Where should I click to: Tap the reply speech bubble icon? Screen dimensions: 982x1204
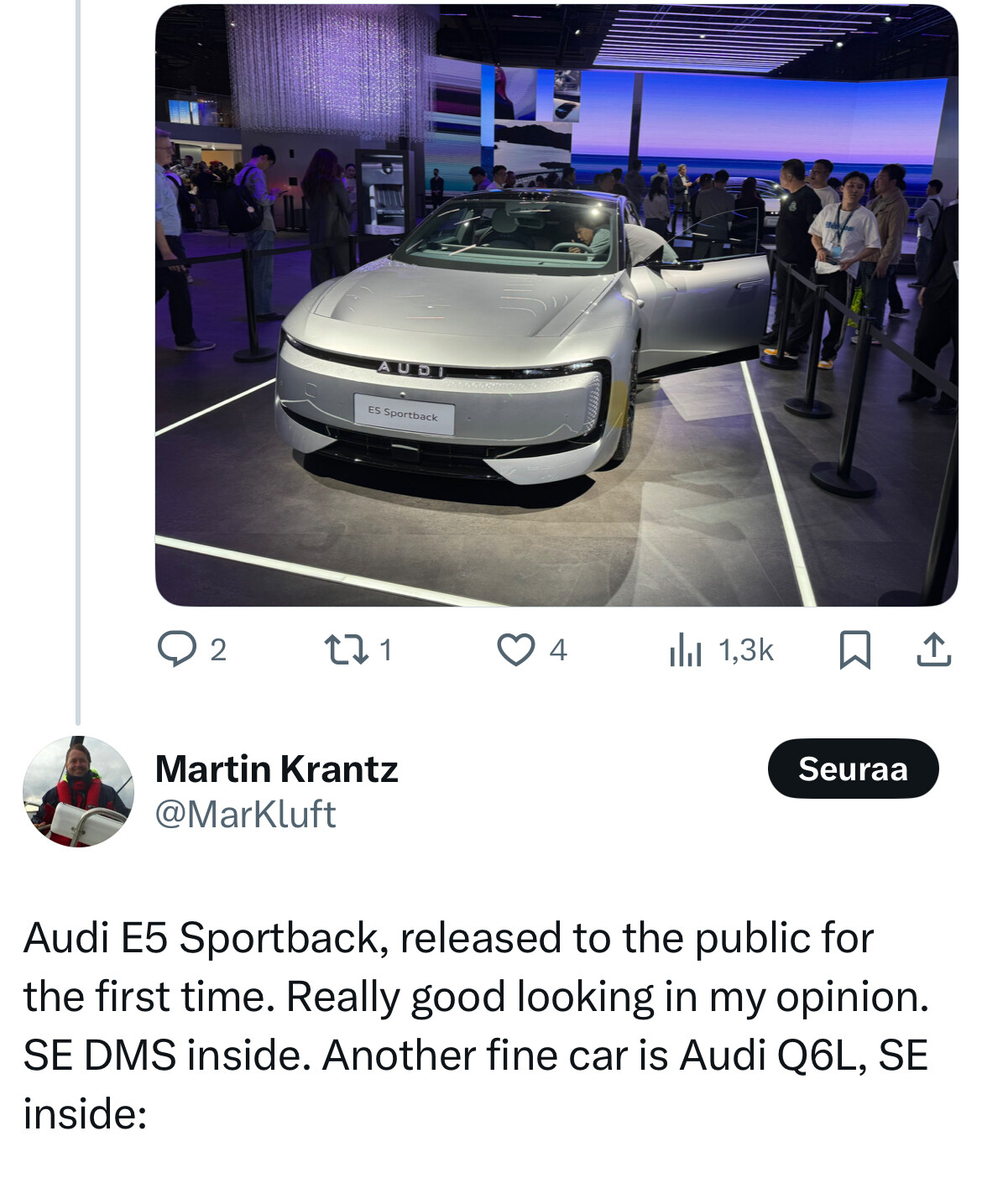pos(176,649)
